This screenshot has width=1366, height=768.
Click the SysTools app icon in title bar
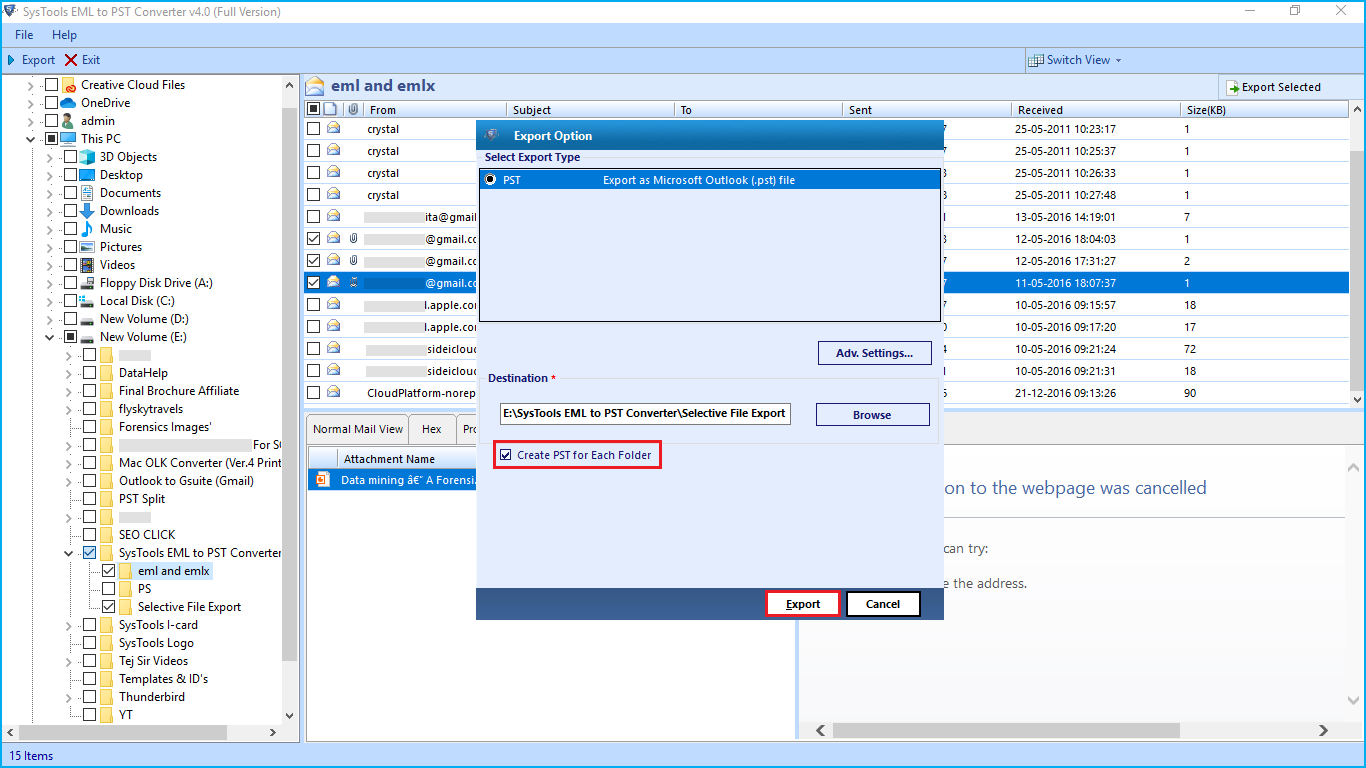tap(11, 12)
